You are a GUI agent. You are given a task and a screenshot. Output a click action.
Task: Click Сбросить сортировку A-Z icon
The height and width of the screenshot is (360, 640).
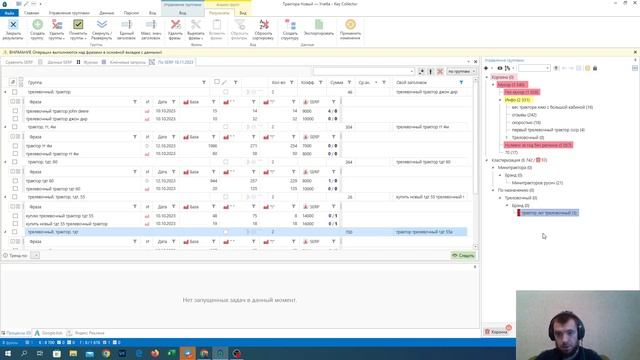click(x=264, y=25)
